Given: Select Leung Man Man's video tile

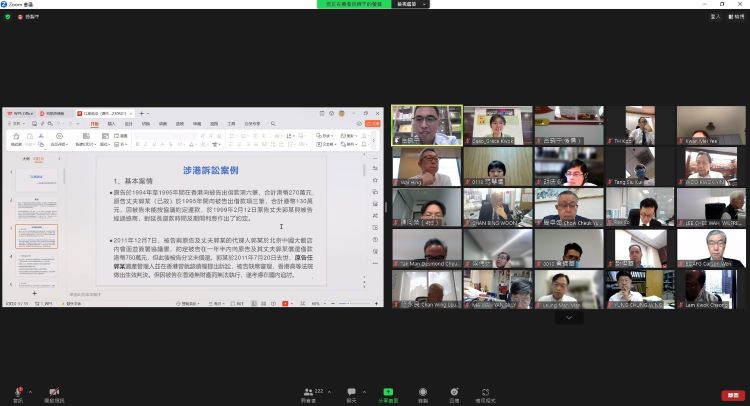Looking at the screenshot, I should (x=569, y=290).
